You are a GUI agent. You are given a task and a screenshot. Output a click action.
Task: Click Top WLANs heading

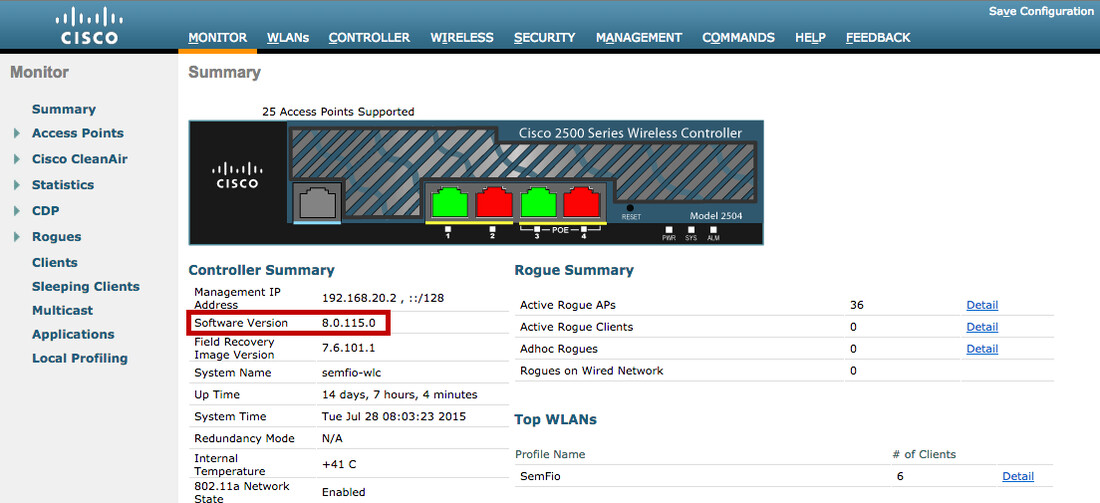[556, 420]
